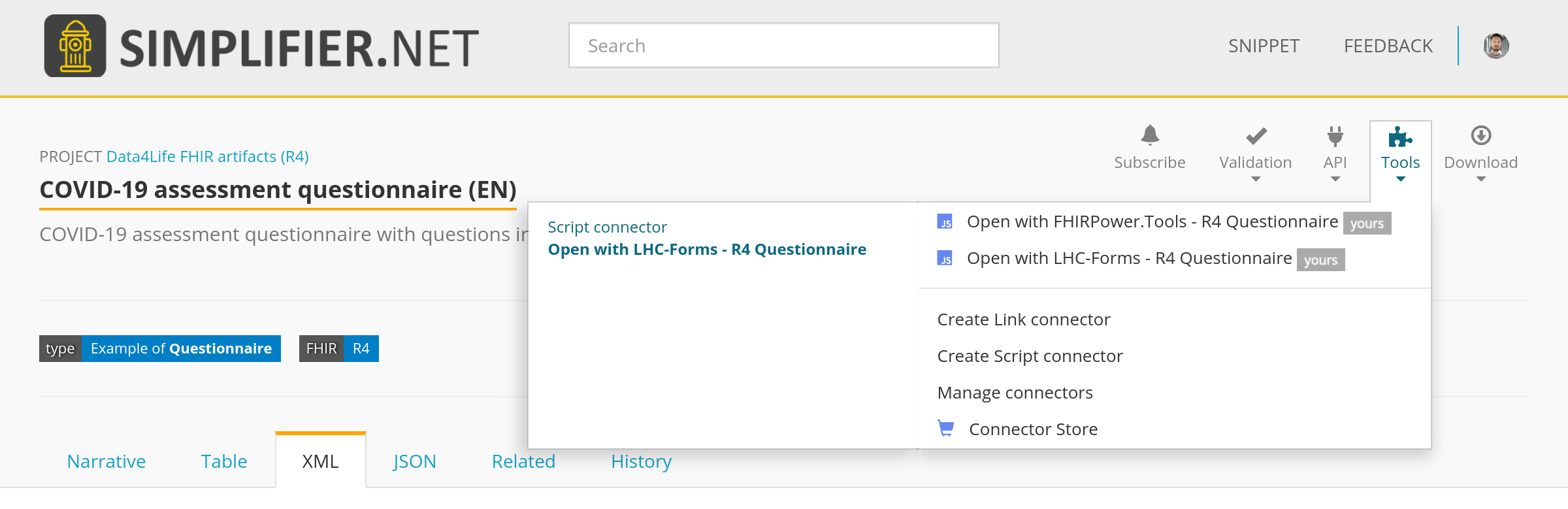Select the XML tab
This screenshot has height=509, width=1568.
click(320, 461)
